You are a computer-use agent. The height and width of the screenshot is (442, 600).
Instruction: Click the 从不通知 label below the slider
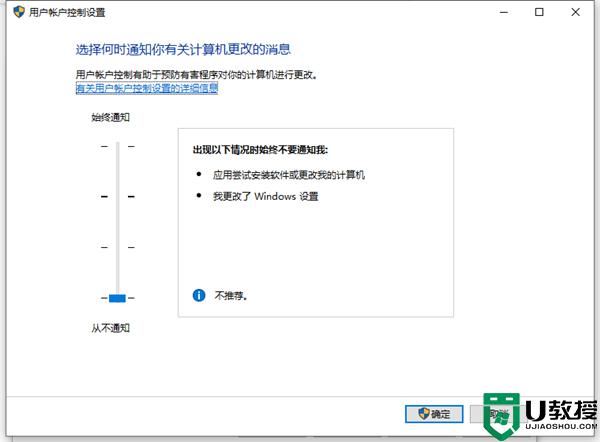pyautogui.click(x=110, y=328)
